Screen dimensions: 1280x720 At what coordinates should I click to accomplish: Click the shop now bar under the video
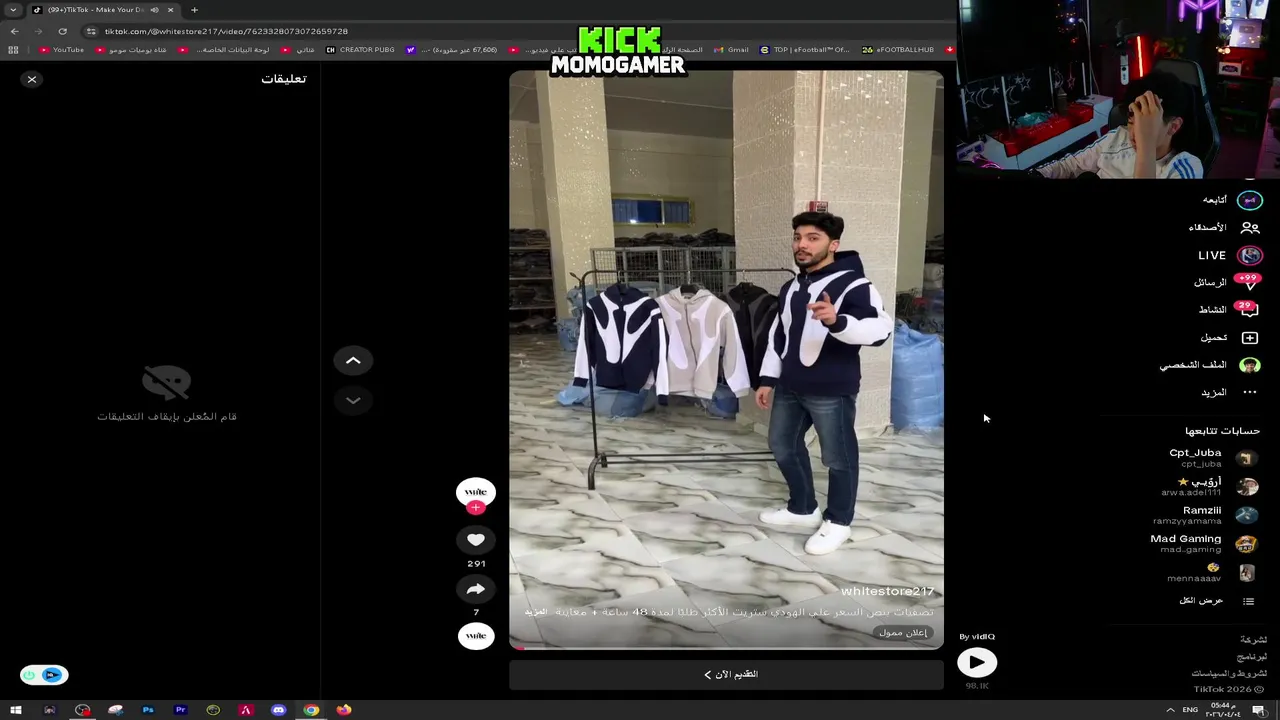click(726, 675)
